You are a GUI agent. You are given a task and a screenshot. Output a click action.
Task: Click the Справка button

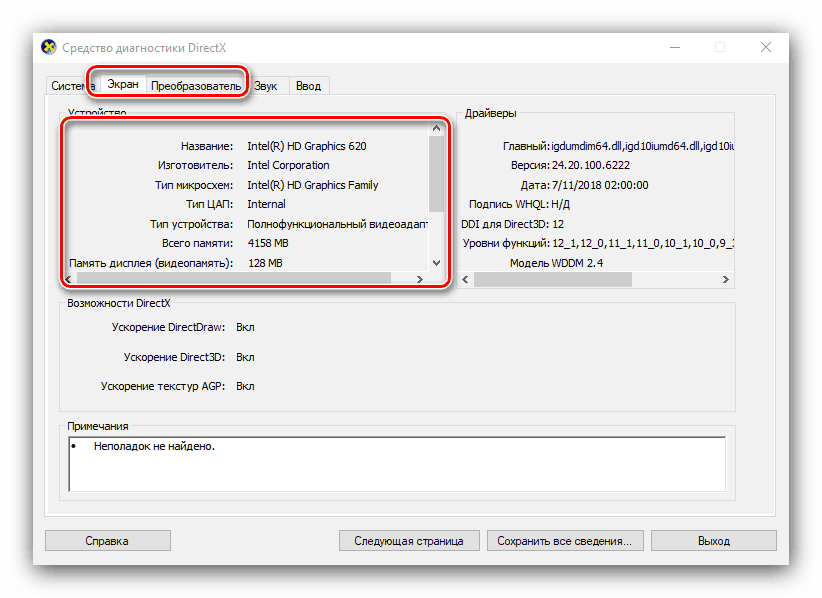click(107, 541)
